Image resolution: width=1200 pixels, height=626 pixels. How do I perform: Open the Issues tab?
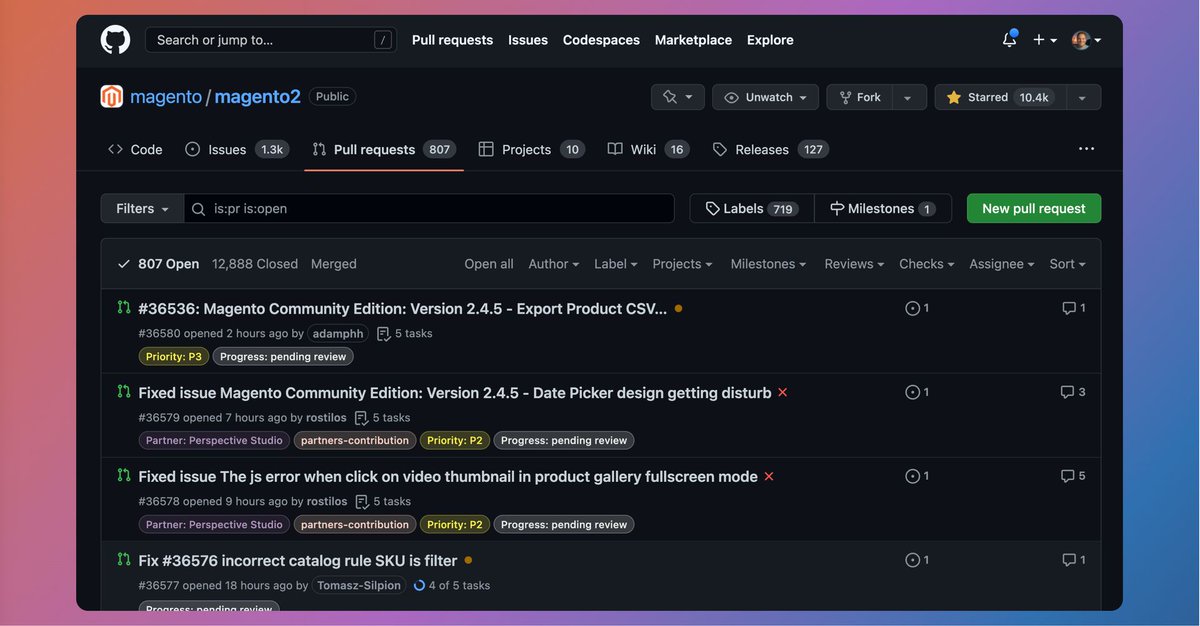click(237, 149)
